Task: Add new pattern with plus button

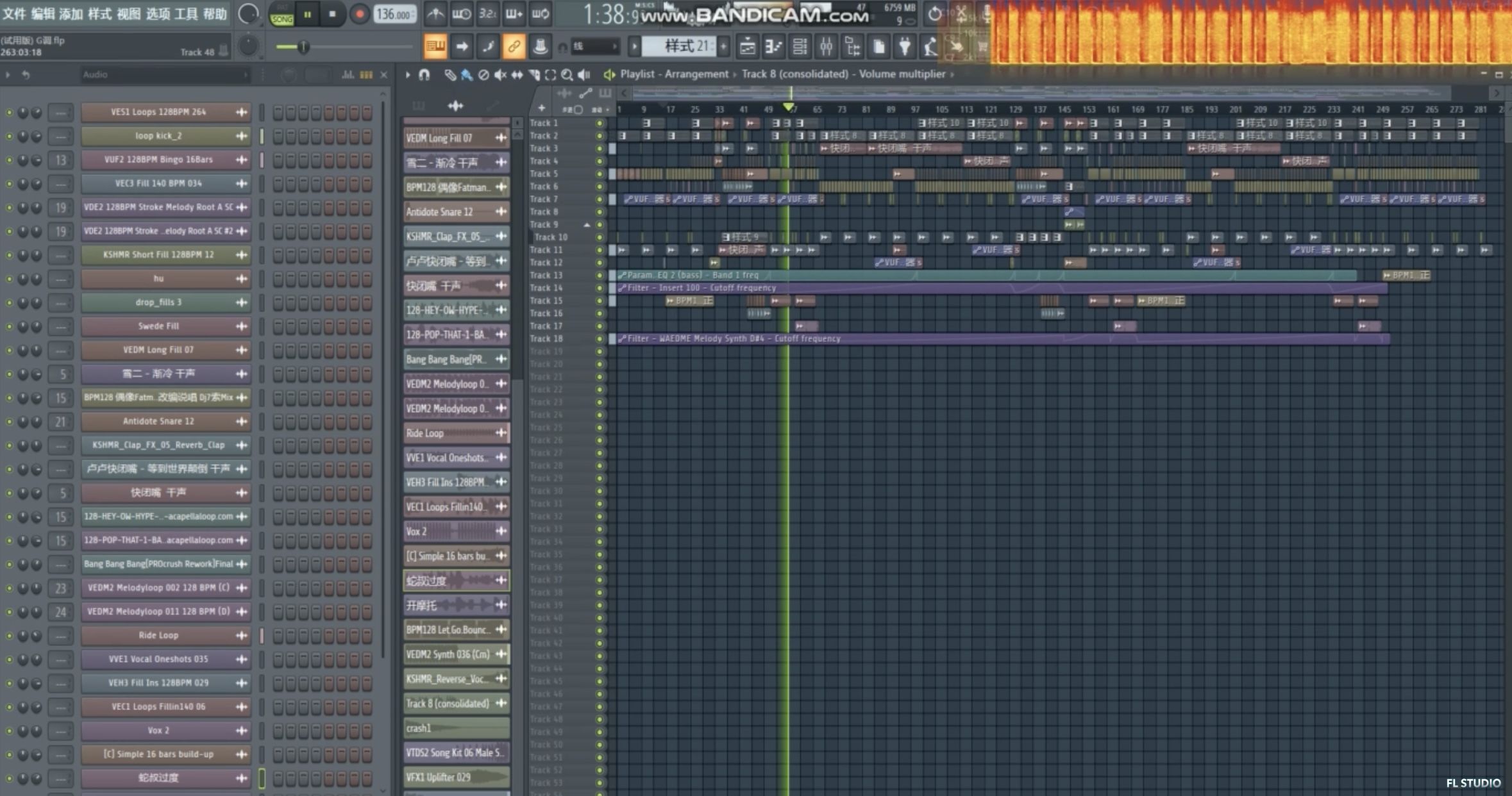Action: [x=724, y=46]
